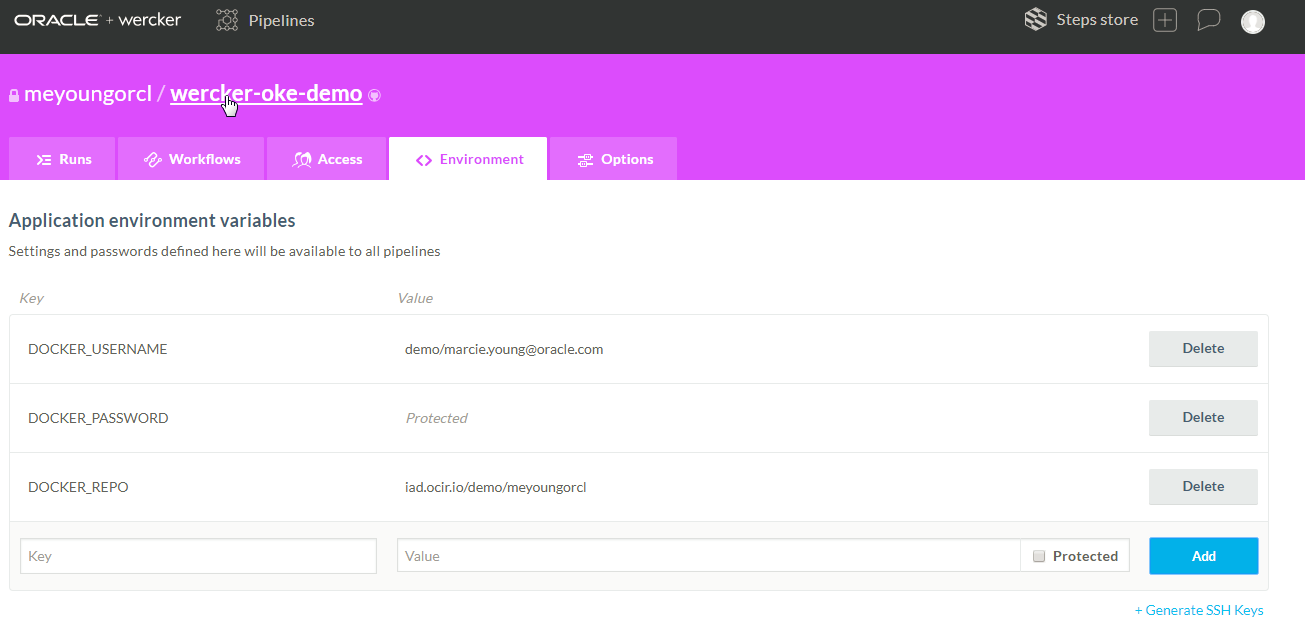Select the DOCKER_PASSWORD key text

(x=98, y=418)
